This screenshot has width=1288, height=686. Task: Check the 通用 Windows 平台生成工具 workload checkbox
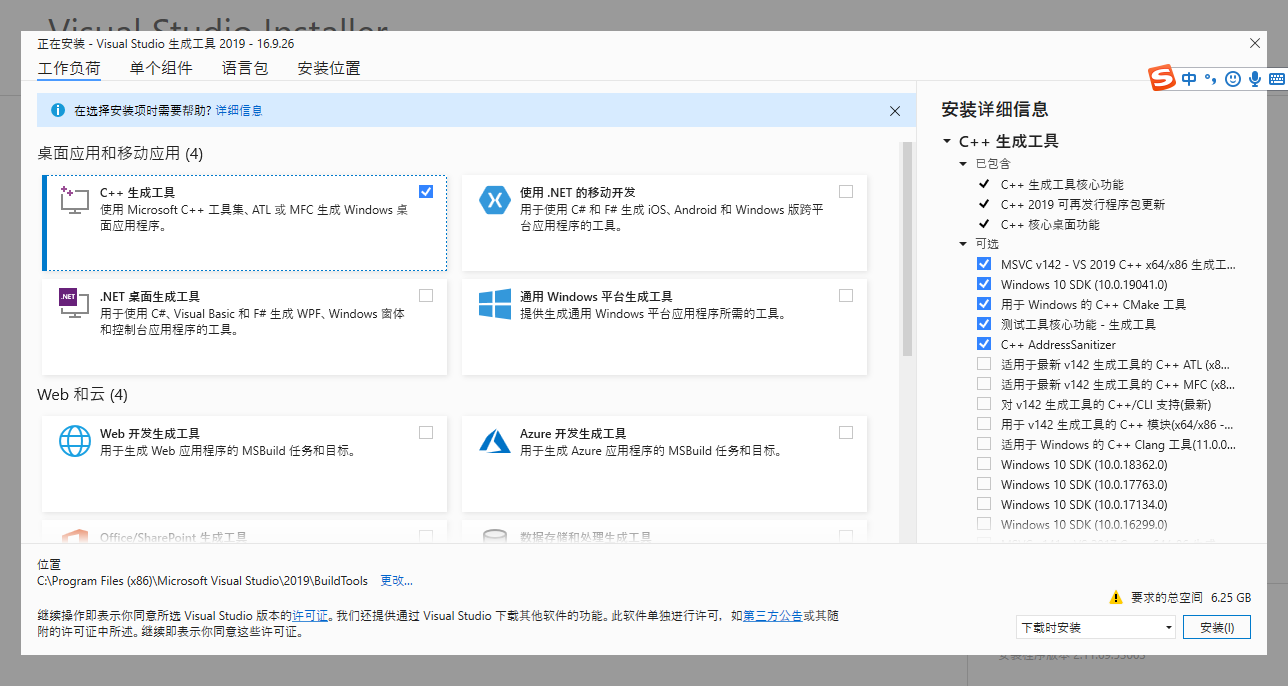tap(846, 295)
